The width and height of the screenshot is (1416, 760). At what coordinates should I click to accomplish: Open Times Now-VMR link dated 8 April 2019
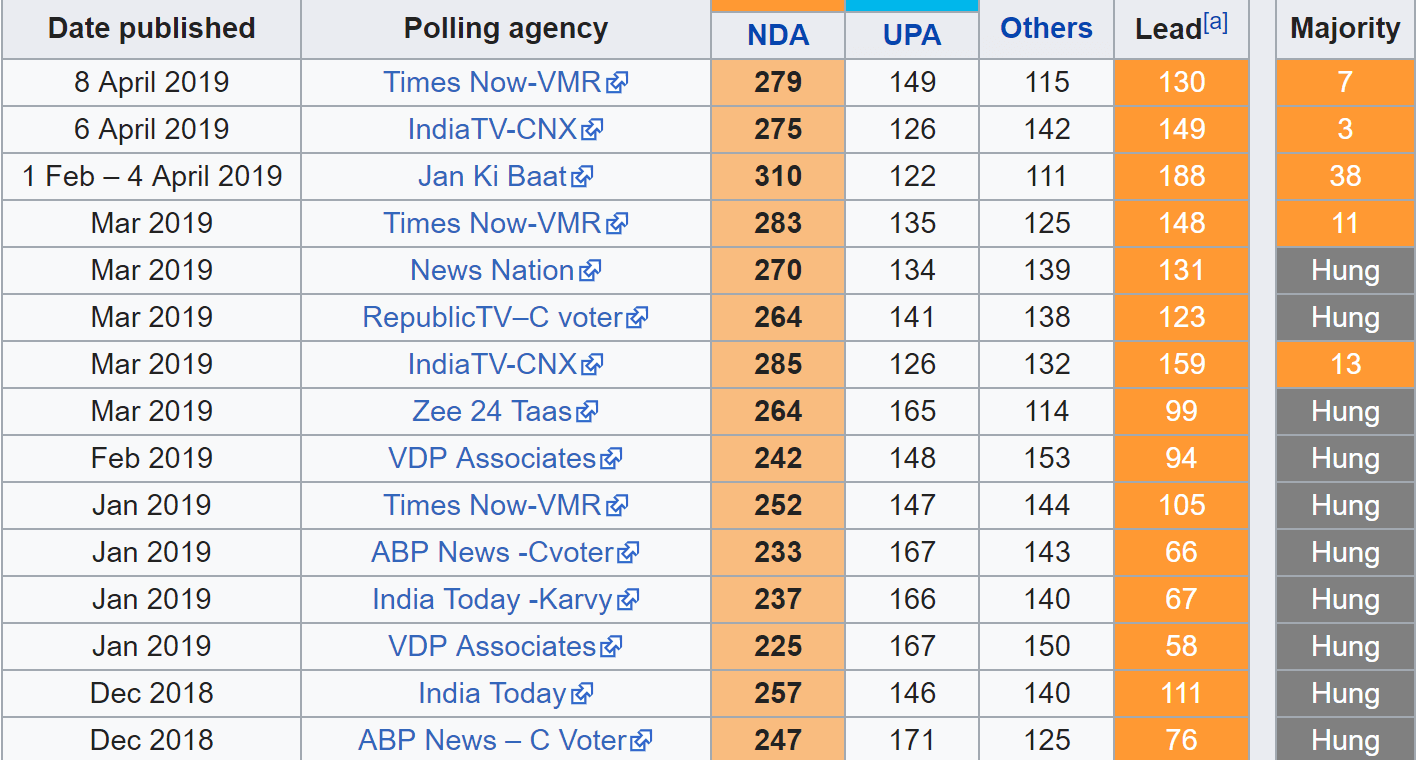click(492, 82)
